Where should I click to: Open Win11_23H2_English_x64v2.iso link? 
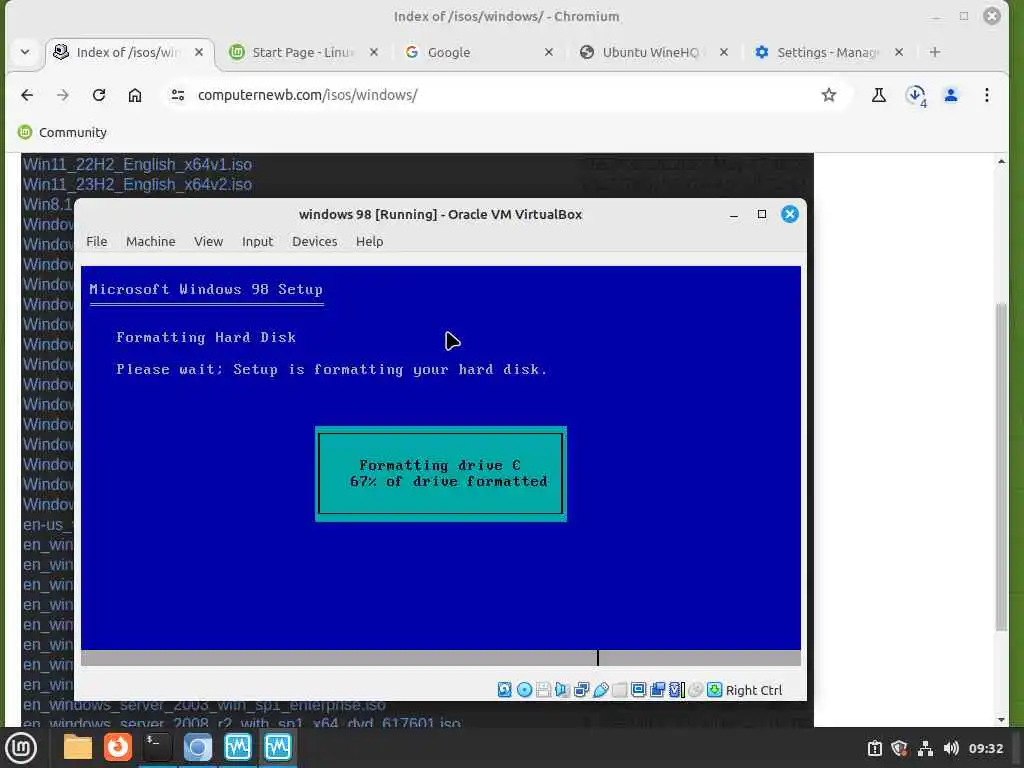137,185
